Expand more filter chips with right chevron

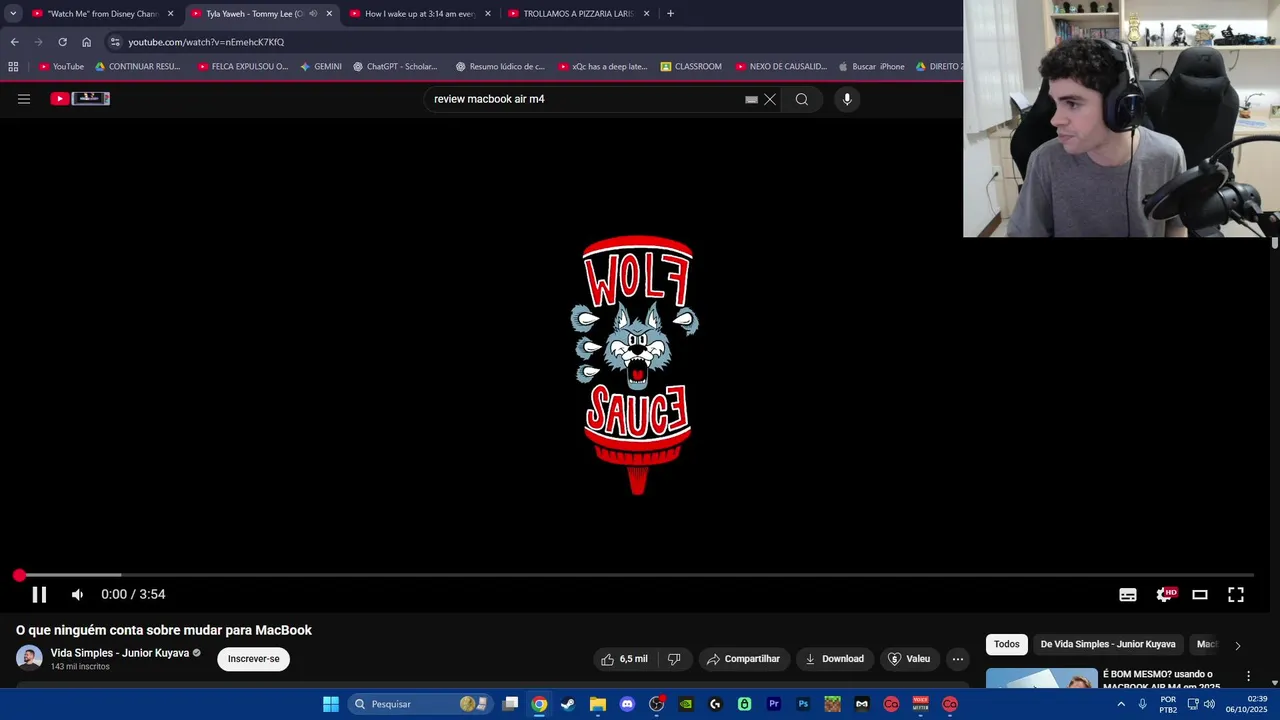coord(1237,645)
